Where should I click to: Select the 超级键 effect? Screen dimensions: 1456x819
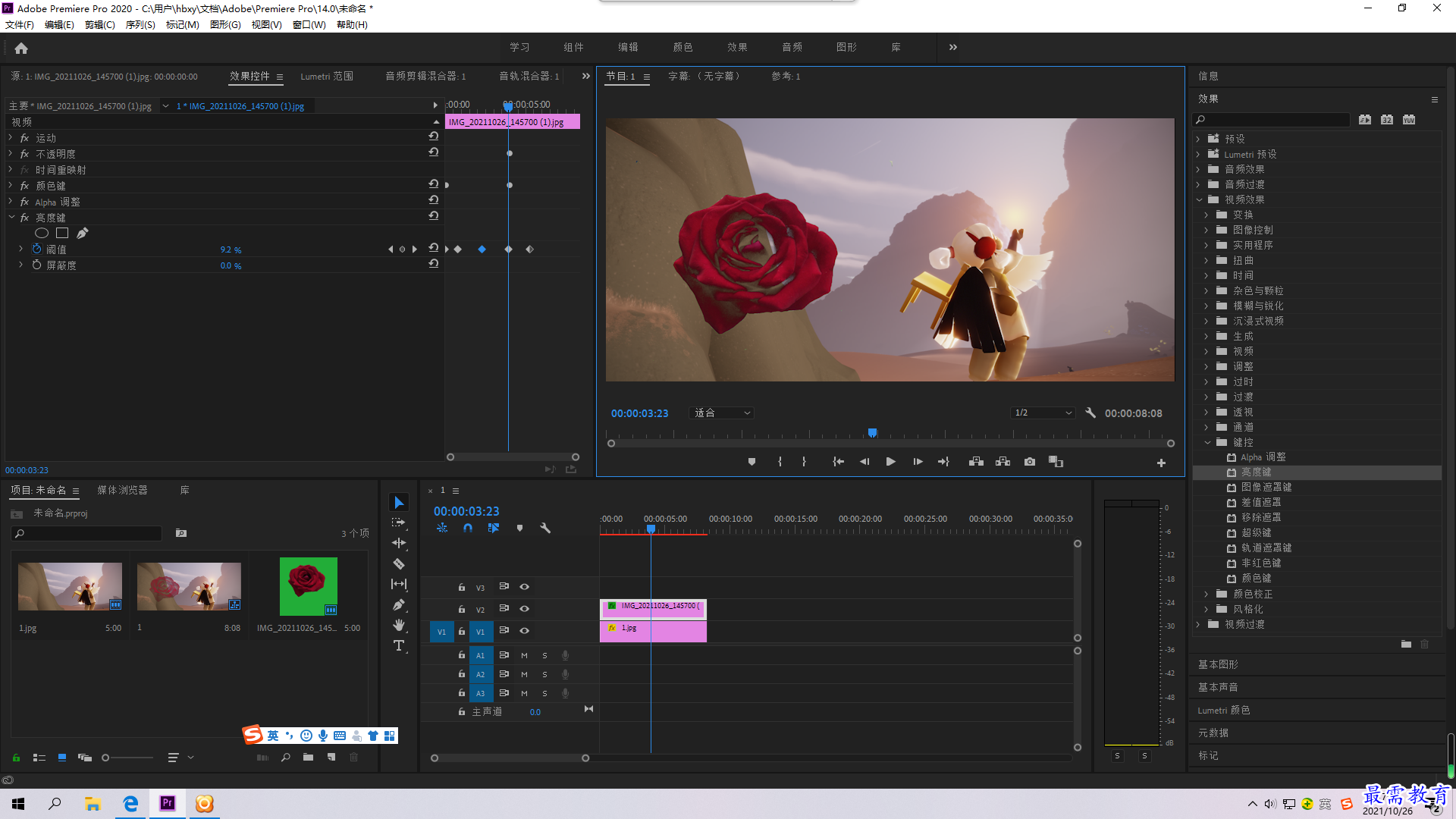1256,532
